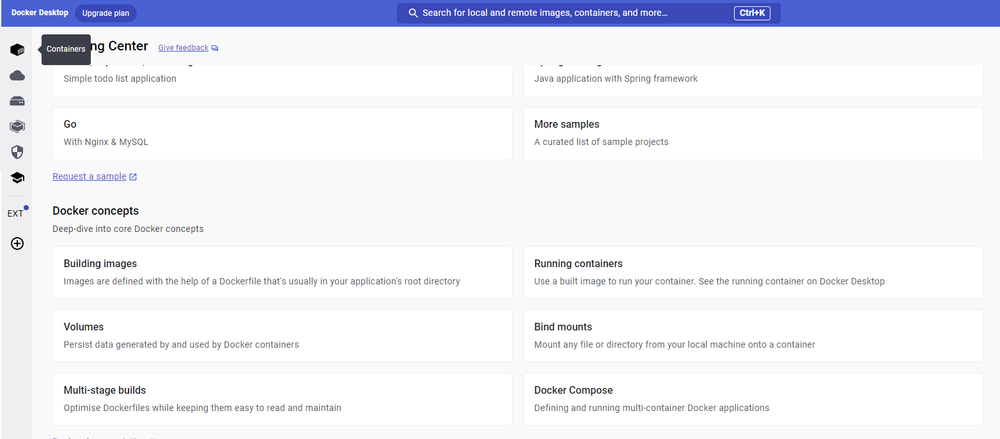Open the Containers view in sidebar
1000x439 pixels.
(17, 50)
